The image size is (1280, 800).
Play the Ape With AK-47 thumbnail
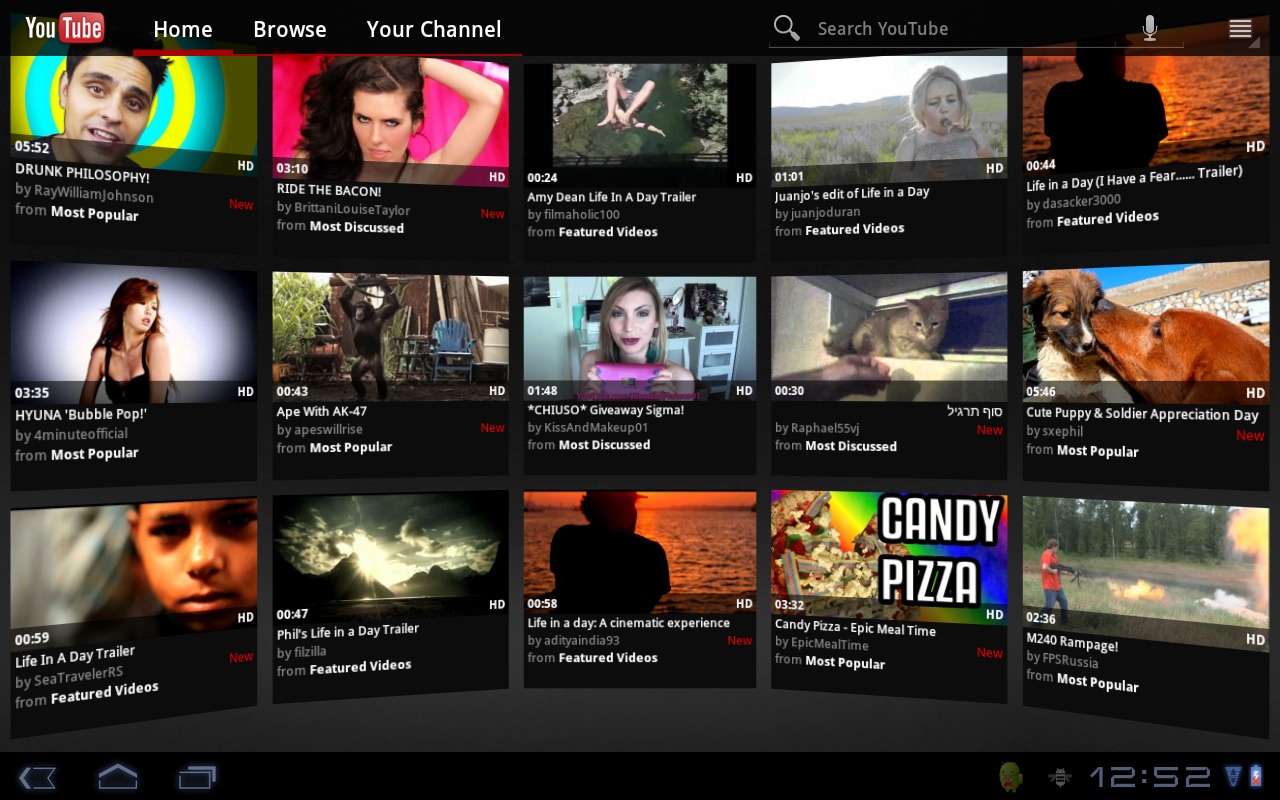coord(391,337)
